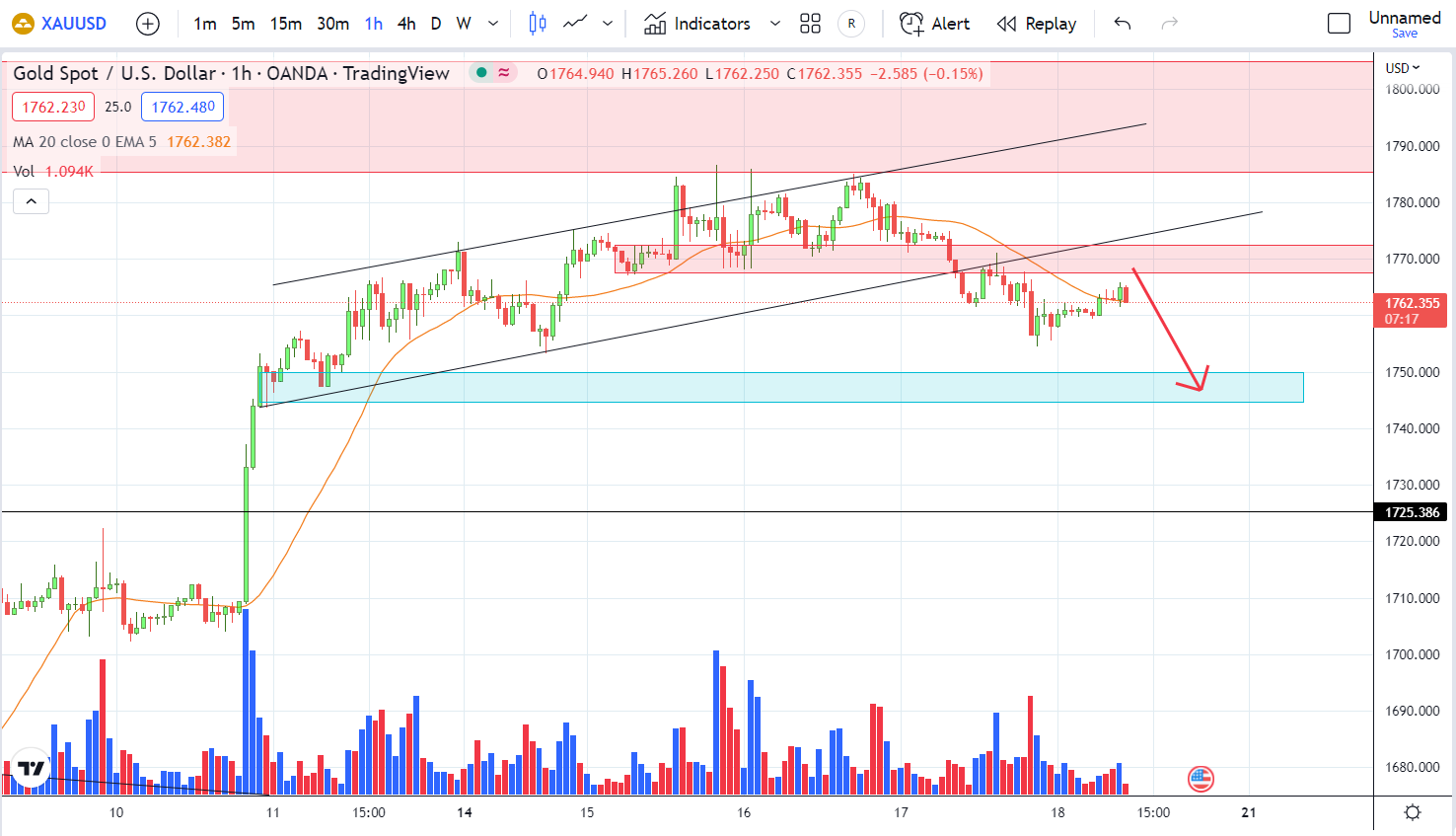
Task: Expand chart style dropdown arrow
Action: tap(608, 24)
